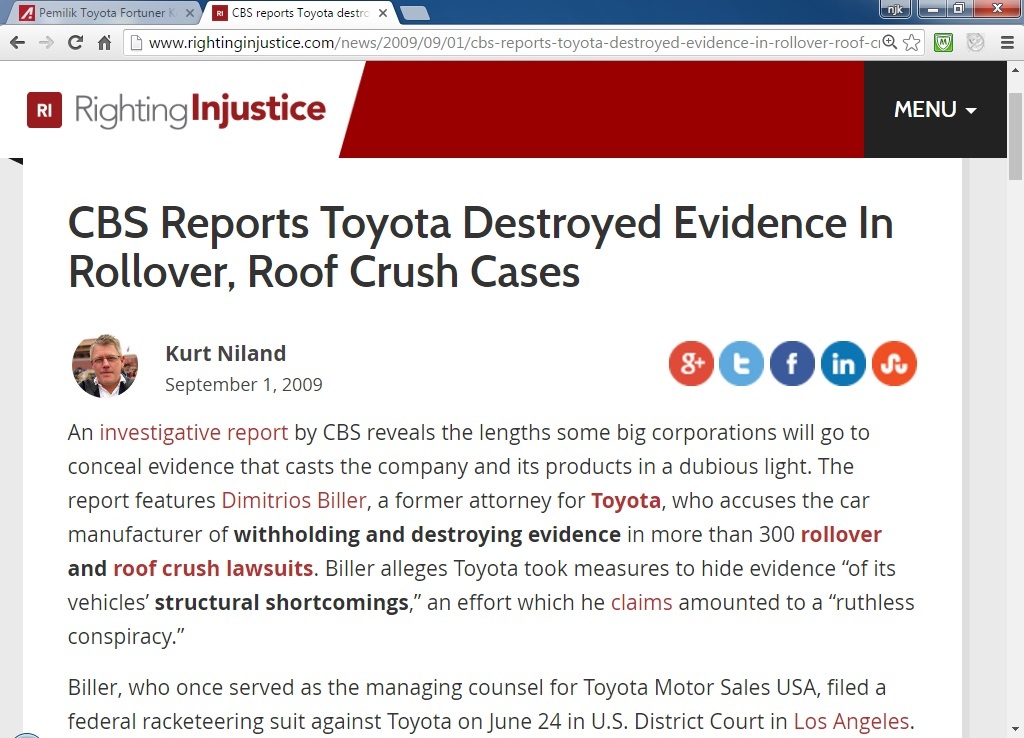The height and width of the screenshot is (738, 1024).
Task: Click the article headline CBS Reports Toyota
Action: [x=481, y=247]
